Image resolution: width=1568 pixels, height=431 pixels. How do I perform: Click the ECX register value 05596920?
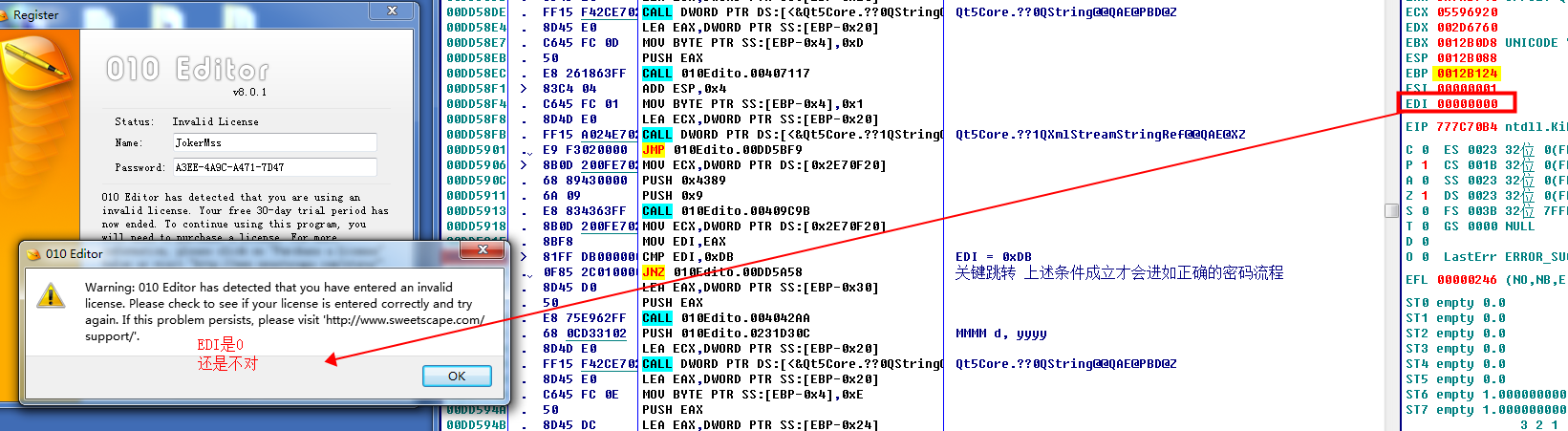tap(1468, 12)
